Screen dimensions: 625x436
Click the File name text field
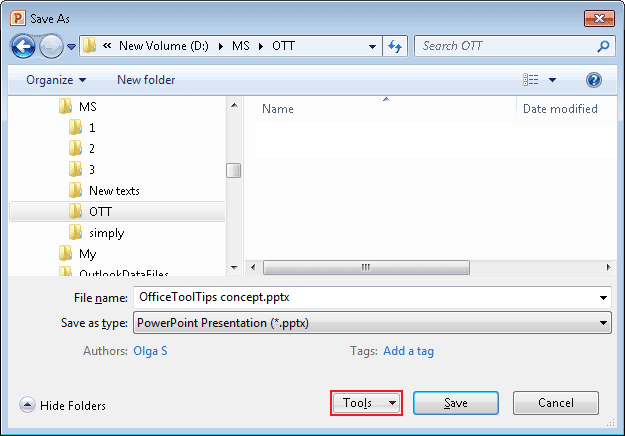365,297
